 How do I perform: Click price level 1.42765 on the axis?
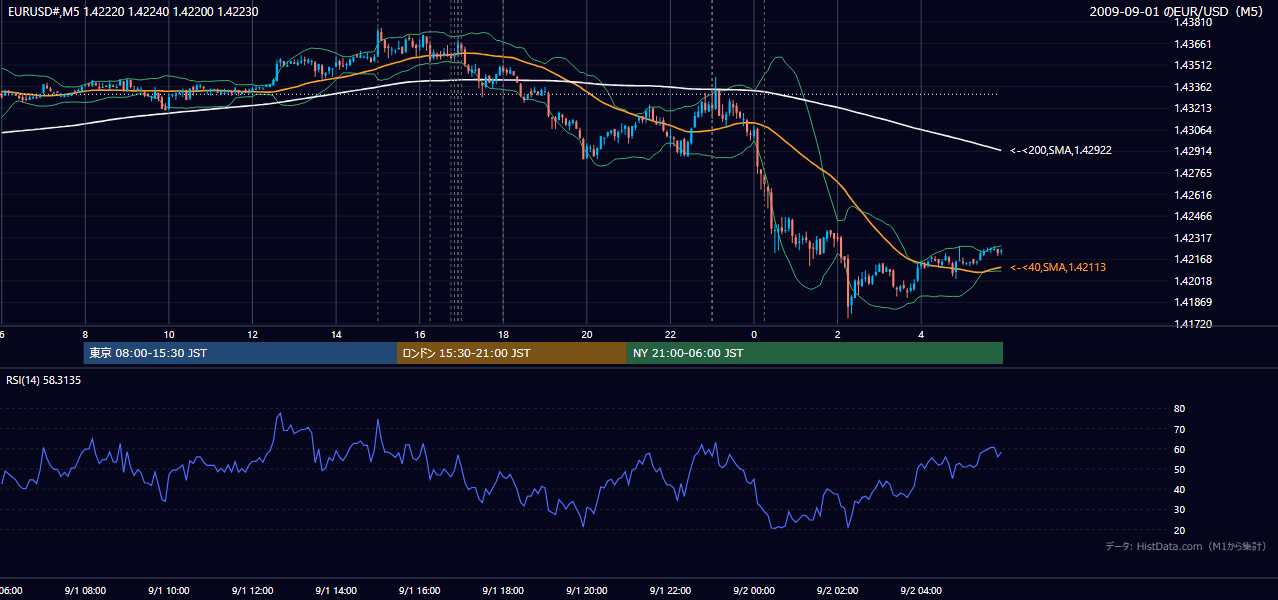click(1194, 173)
